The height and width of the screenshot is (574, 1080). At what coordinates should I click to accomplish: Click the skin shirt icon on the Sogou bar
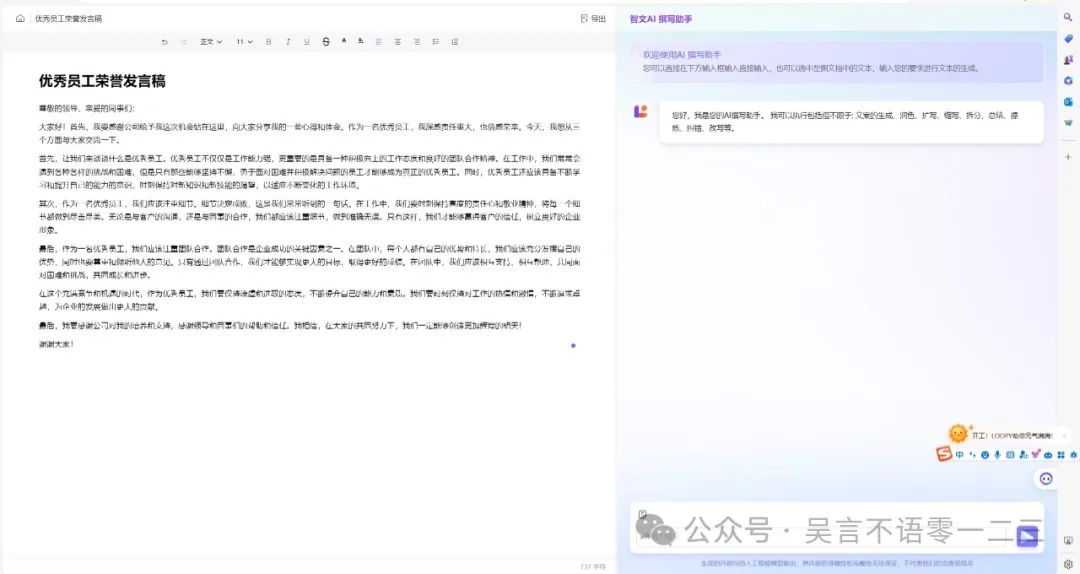point(1035,453)
